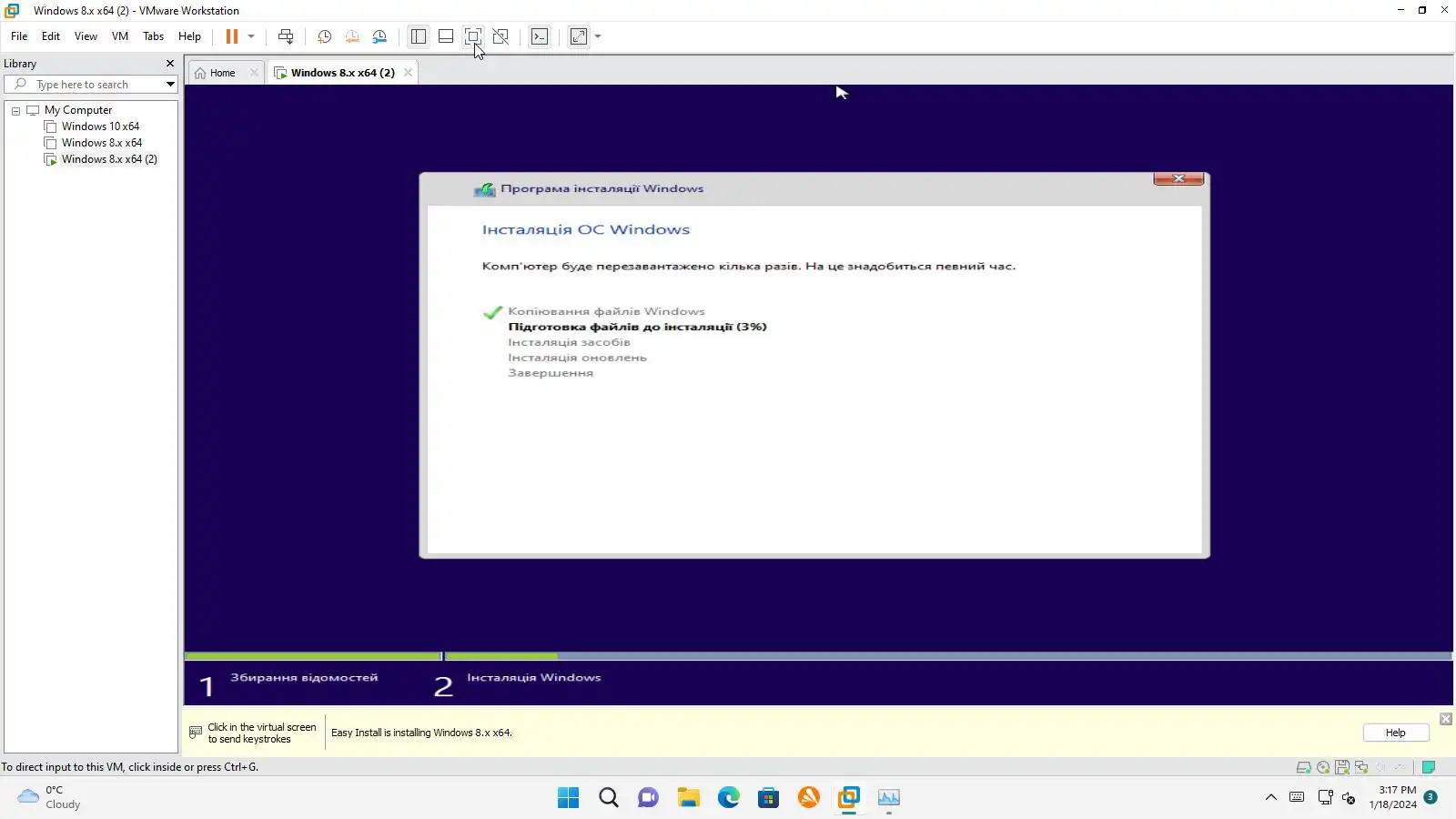This screenshot has height=819, width=1456.
Task: Select Windows 10 x64 in the library
Action: coord(100,126)
